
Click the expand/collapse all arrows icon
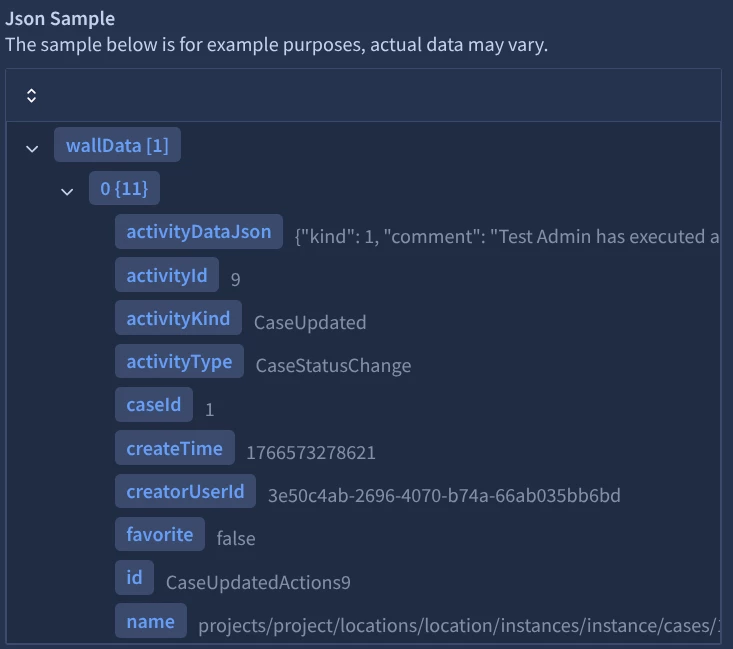point(31,96)
